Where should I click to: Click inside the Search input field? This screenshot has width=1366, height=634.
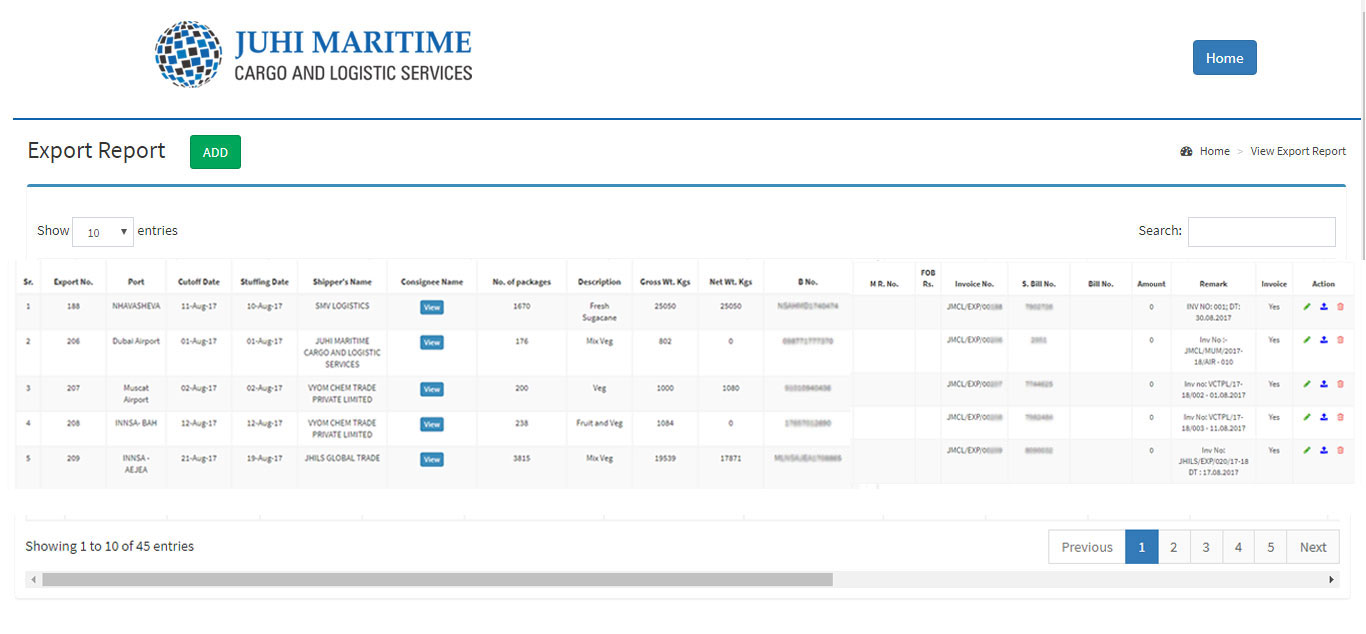[x=1261, y=232]
